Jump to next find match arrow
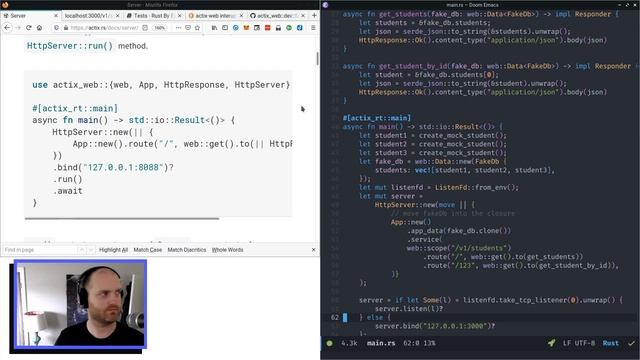This screenshot has width=640, height=360. (91, 250)
